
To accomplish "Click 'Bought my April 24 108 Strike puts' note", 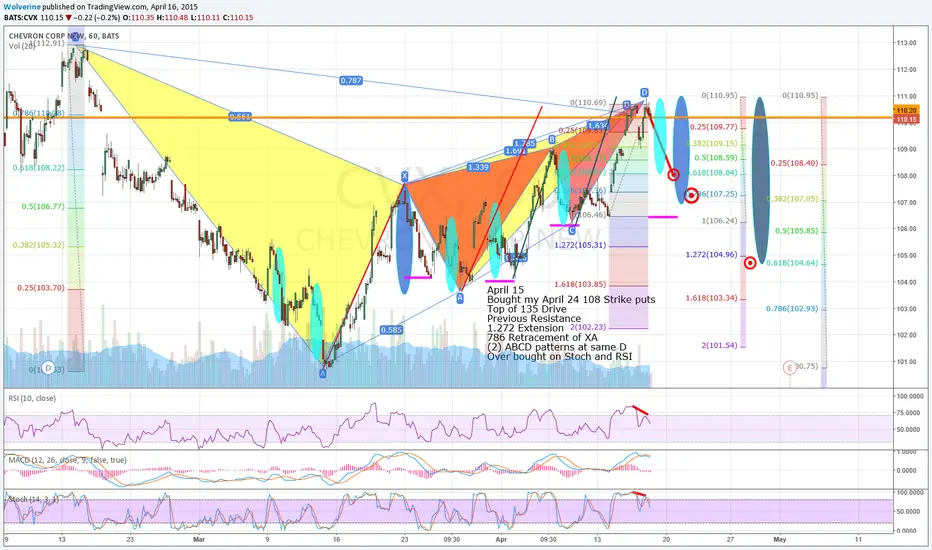I will point(571,300).
